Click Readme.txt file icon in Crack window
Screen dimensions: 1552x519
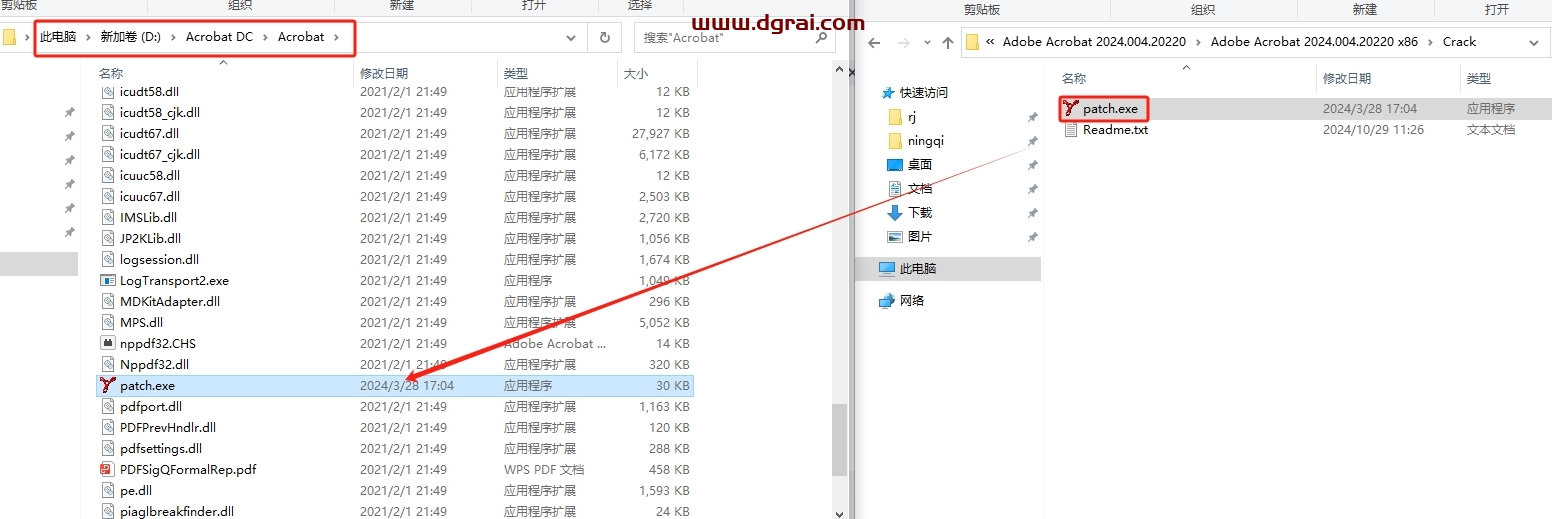click(1071, 129)
